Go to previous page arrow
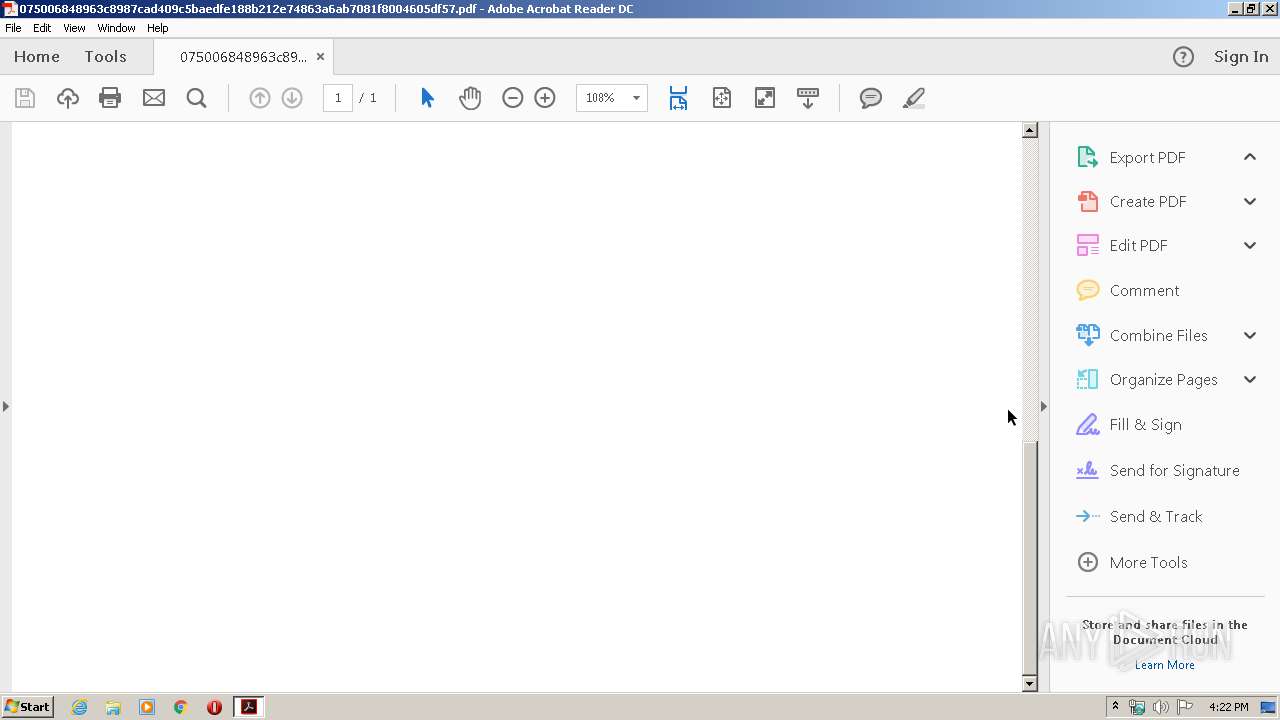The width and height of the screenshot is (1280, 720). tap(260, 98)
